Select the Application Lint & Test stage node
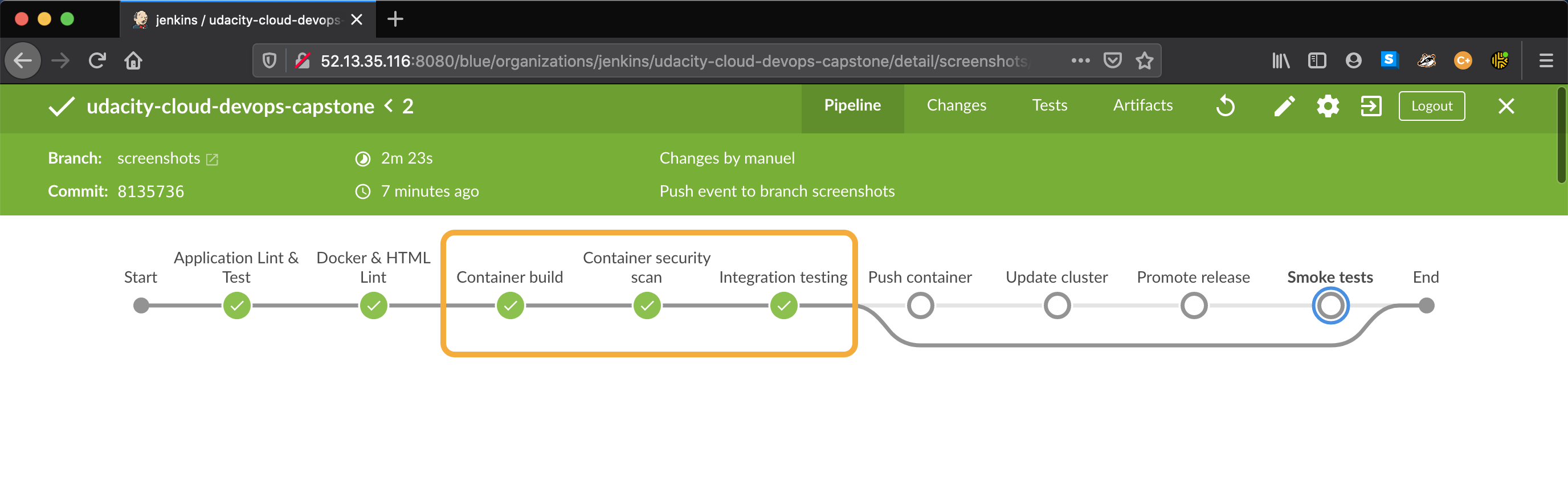This screenshot has height=489, width=1568. click(x=237, y=305)
